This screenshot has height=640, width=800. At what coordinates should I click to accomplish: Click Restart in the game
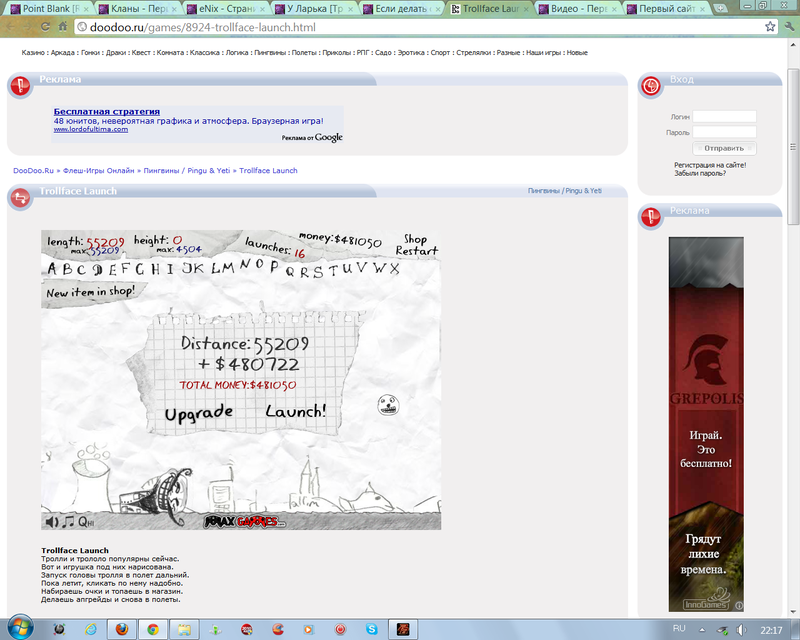point(417,251)
